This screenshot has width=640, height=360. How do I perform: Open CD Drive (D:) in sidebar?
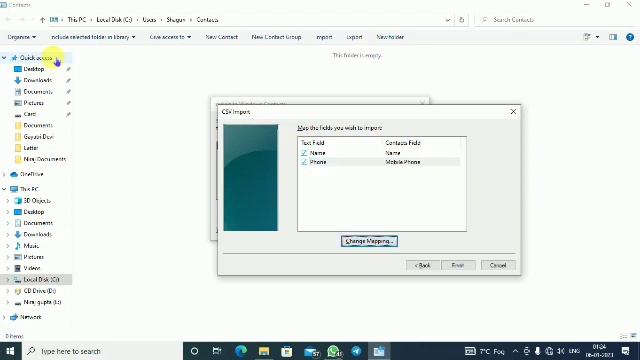40,291
